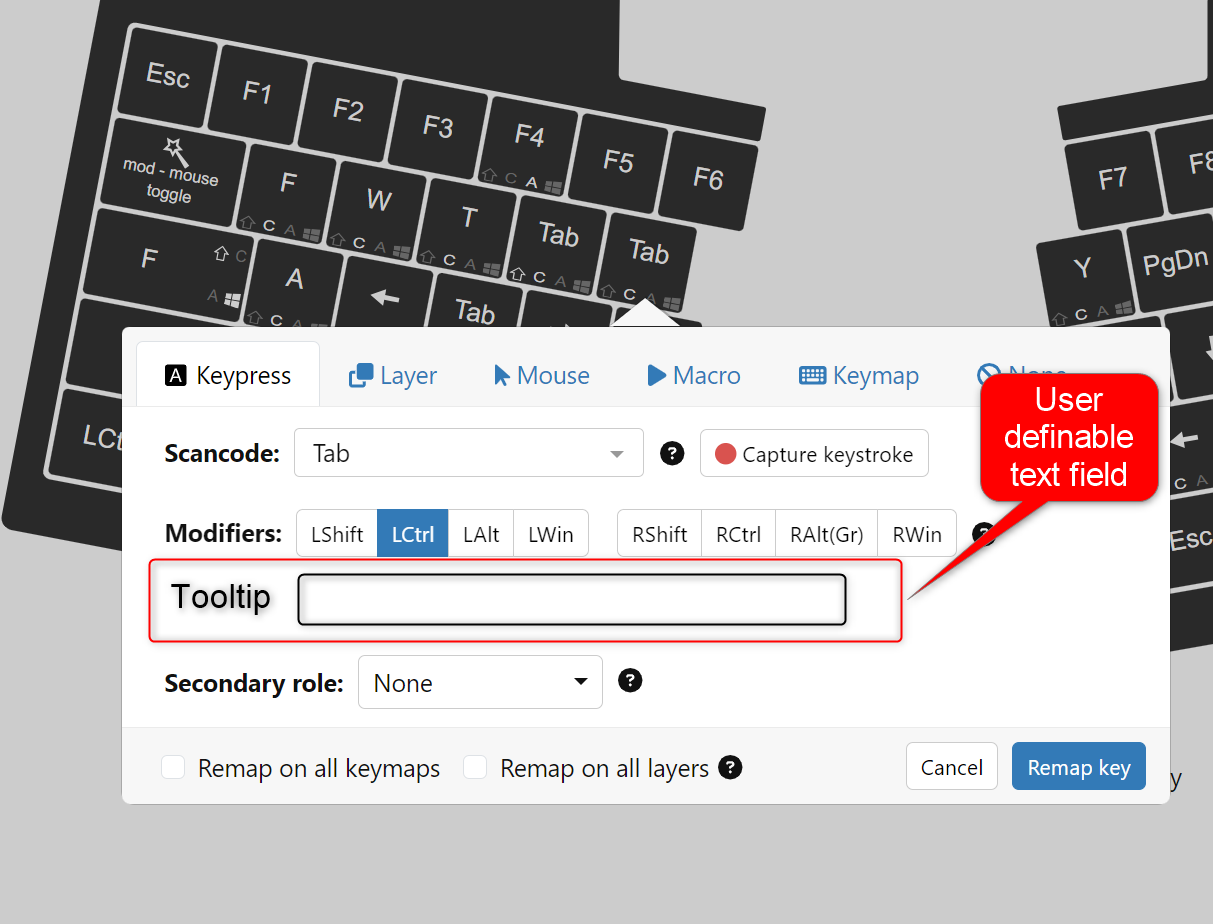This screenshot has height=924, width=1213.
Task: Open the Scancode dropdown showing Tab
Action: (x=468, y=454)
